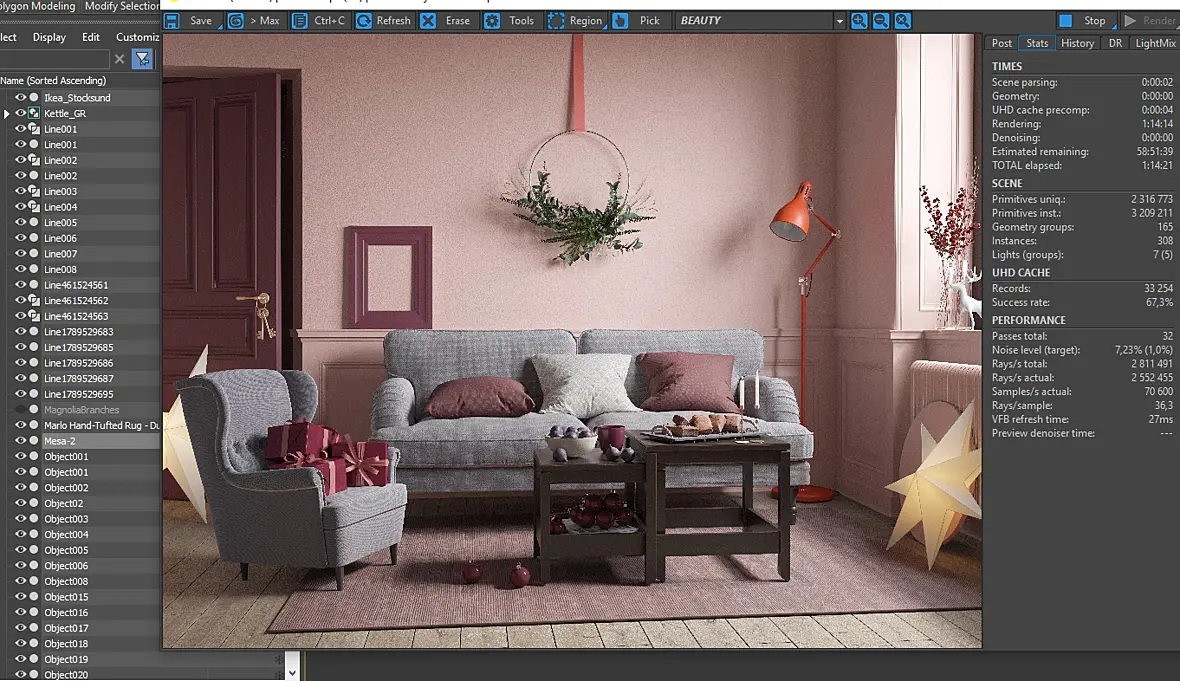The height and width of the screenshot is (681, 1180).
Task: Toggle visibility of Kettle_GR
Action: (20, 114)
